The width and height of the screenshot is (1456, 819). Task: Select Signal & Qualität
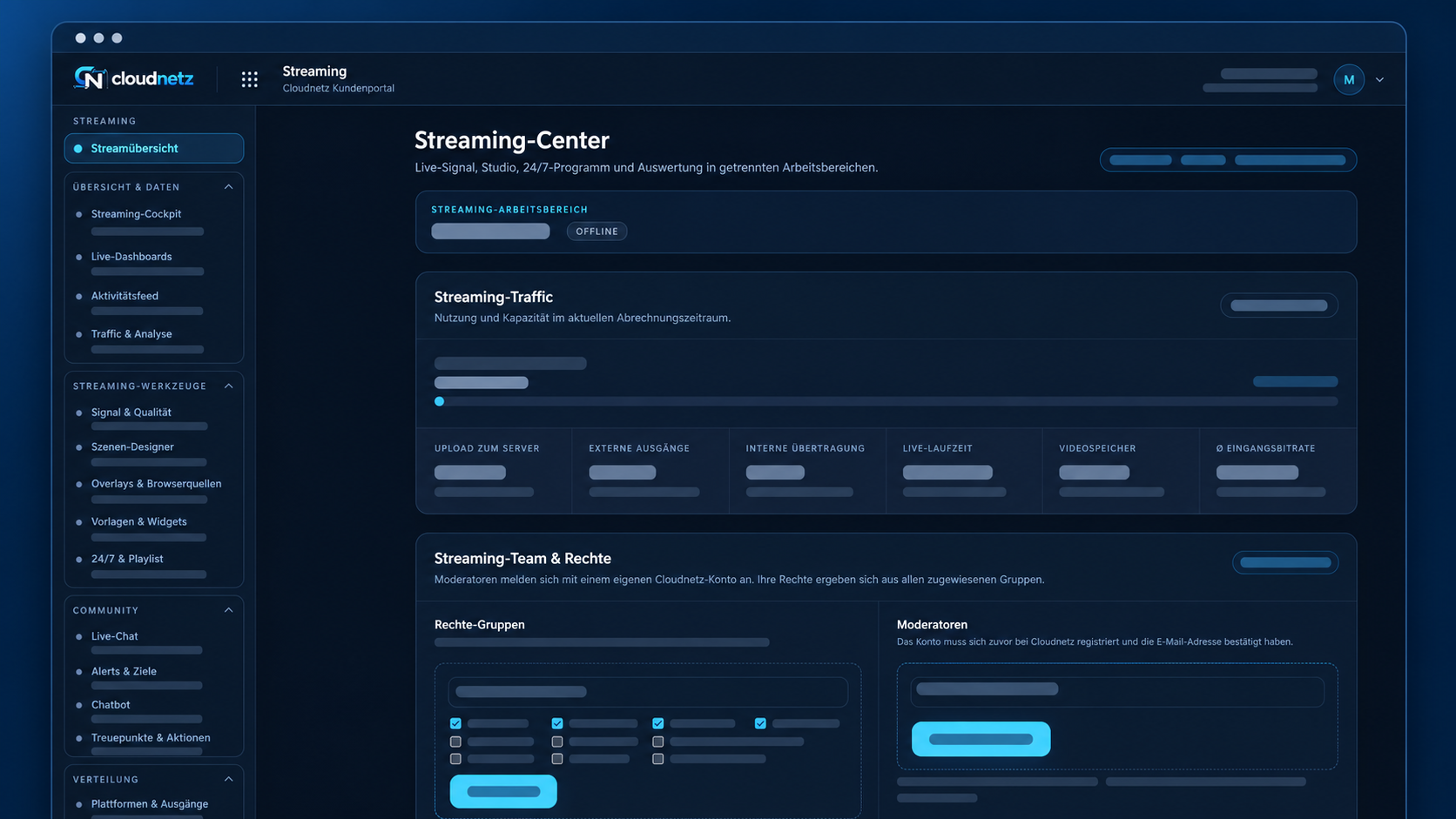pos(131,413)
